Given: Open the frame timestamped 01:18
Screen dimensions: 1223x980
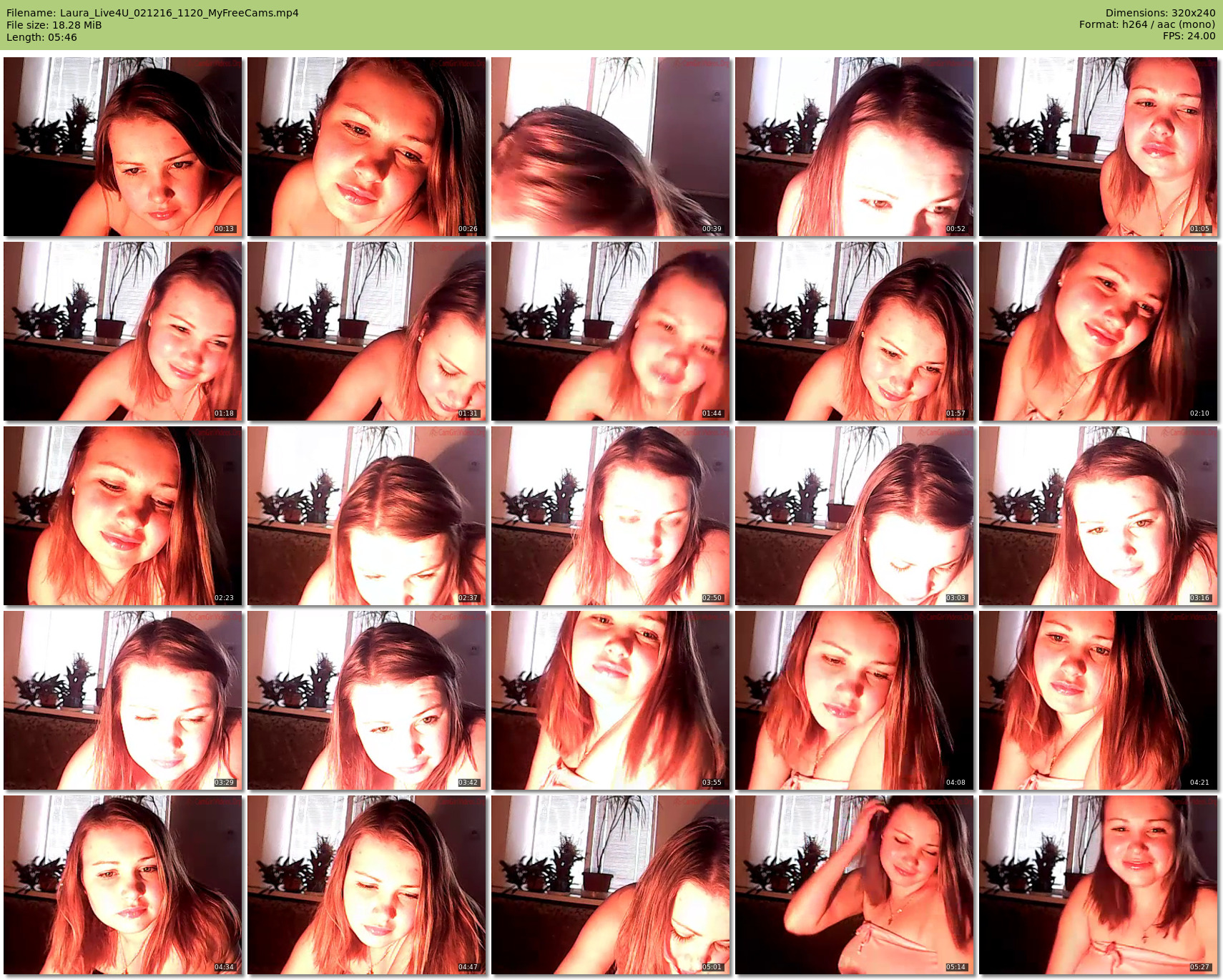Looking at the screenshot, I should click(x=123, y=331).
